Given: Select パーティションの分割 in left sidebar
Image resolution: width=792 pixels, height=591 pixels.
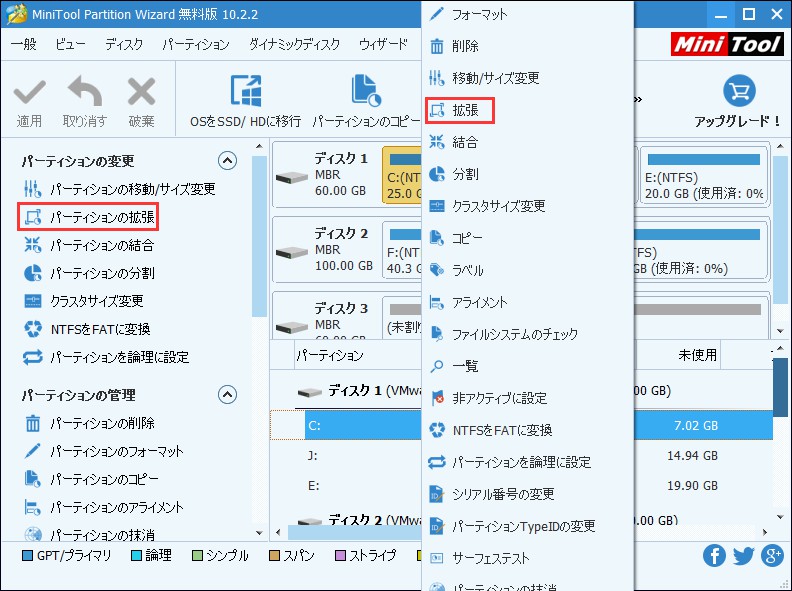Looking at the screenshot, I should click(x=89, y=273).
